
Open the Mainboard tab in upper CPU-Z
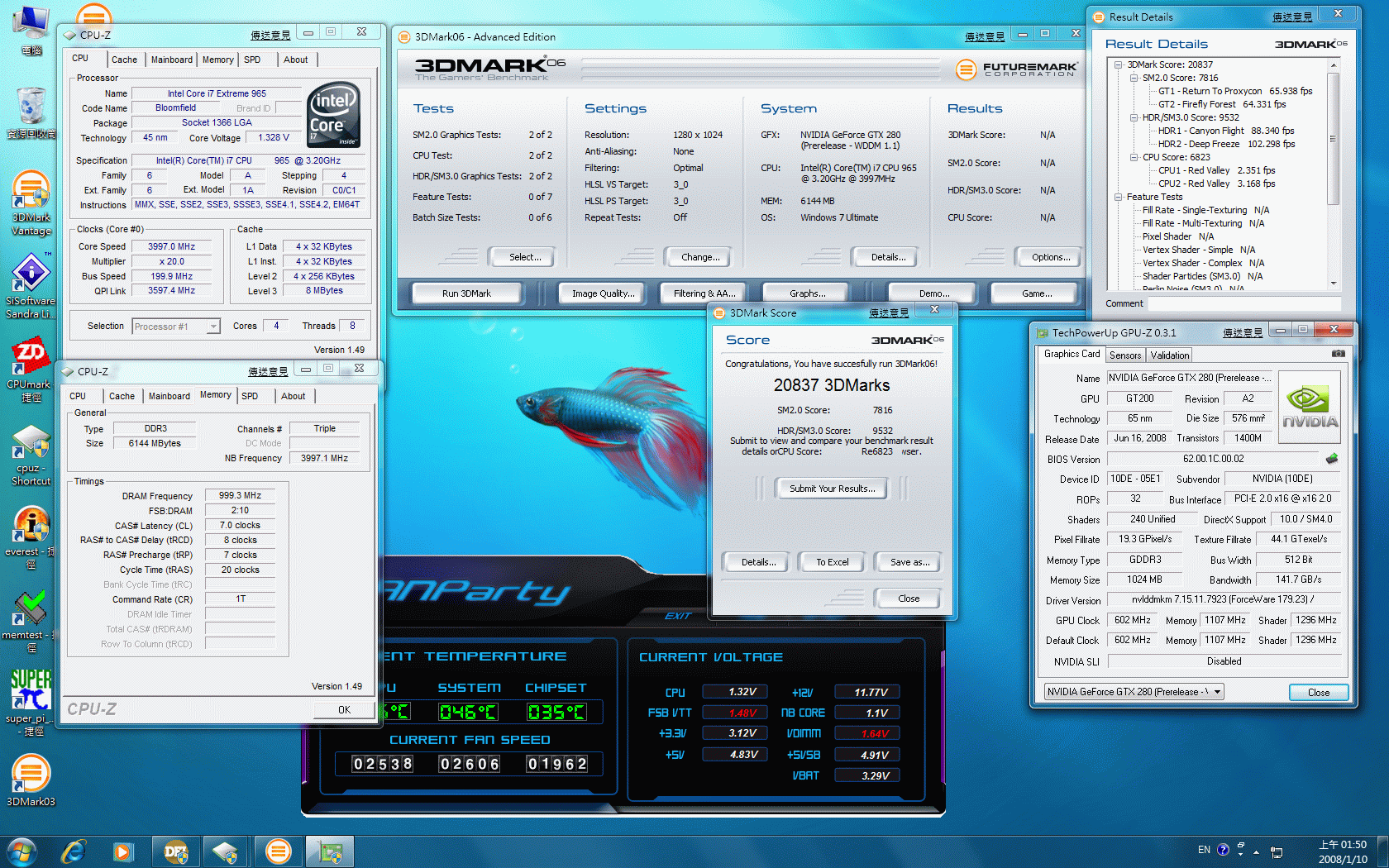point(171,60)
